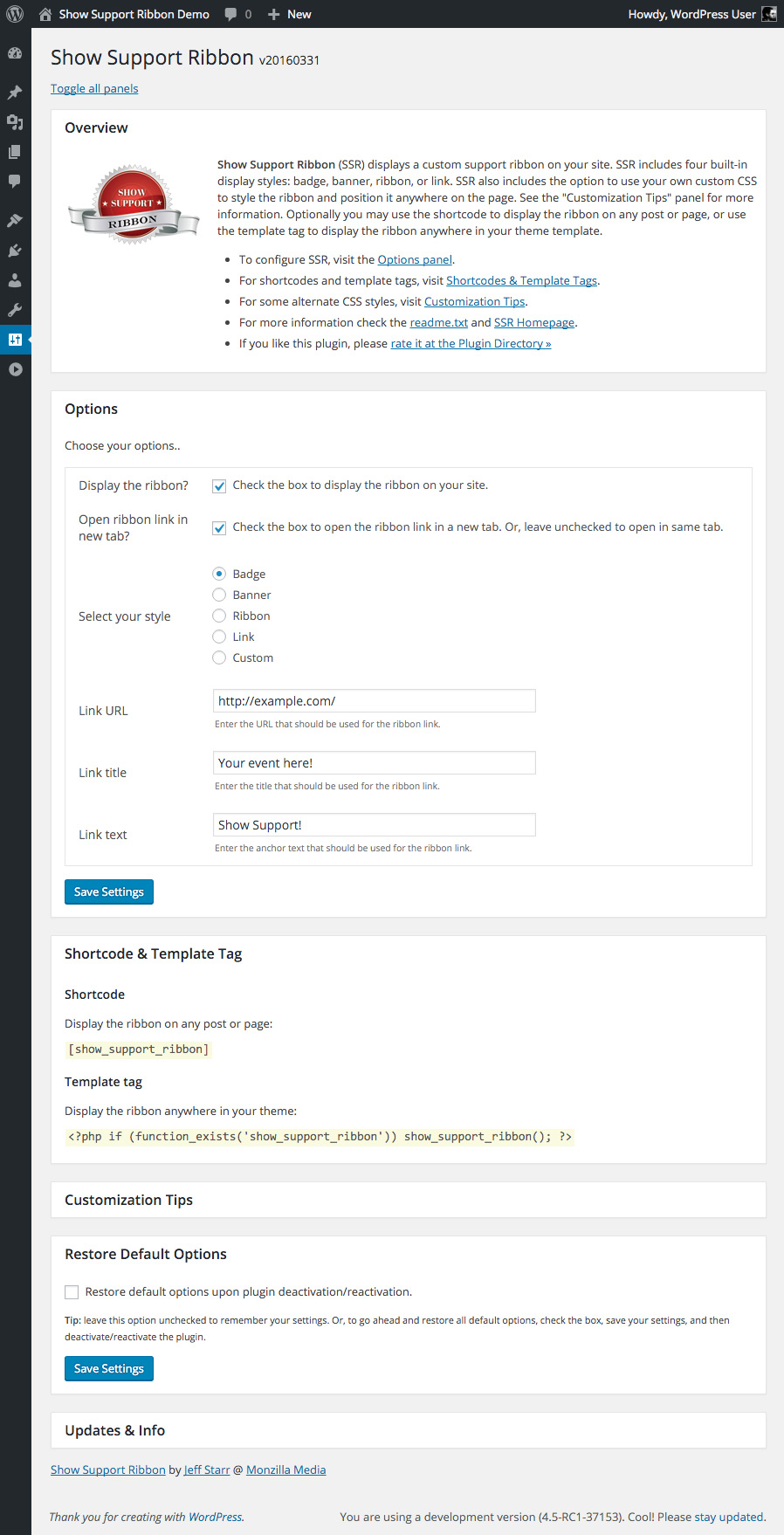Open the Media library icon
Screen dimensions: 784x1535
click(x=15, y=122)
